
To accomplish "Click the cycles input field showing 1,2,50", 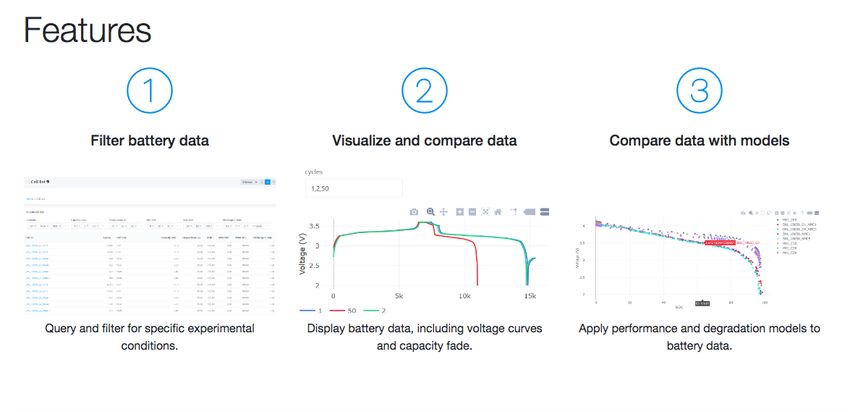I will point(353,188).
